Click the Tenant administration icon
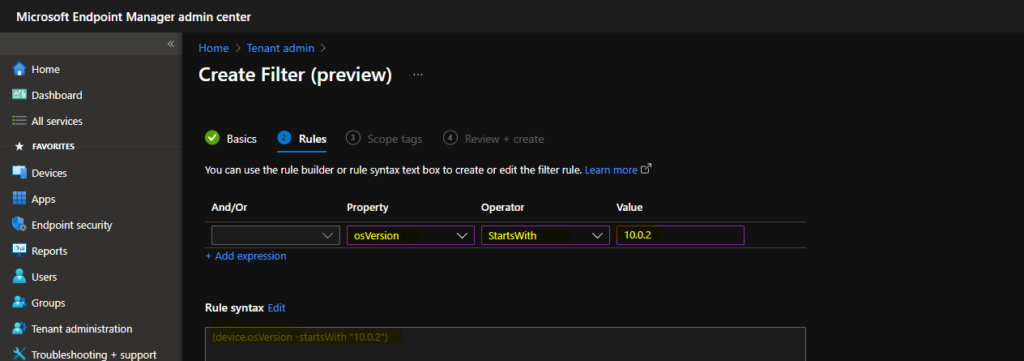 pos(19,329)
